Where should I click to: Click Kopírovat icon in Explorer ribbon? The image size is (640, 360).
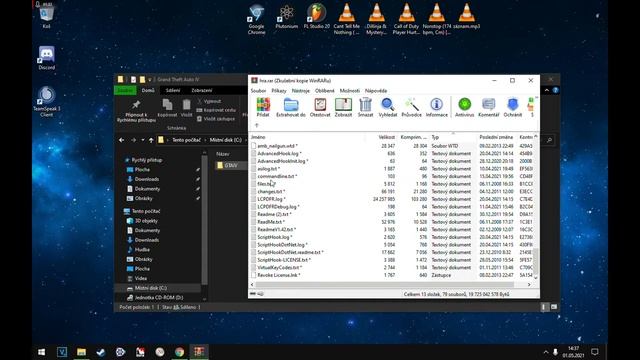[x=167, y=109]
